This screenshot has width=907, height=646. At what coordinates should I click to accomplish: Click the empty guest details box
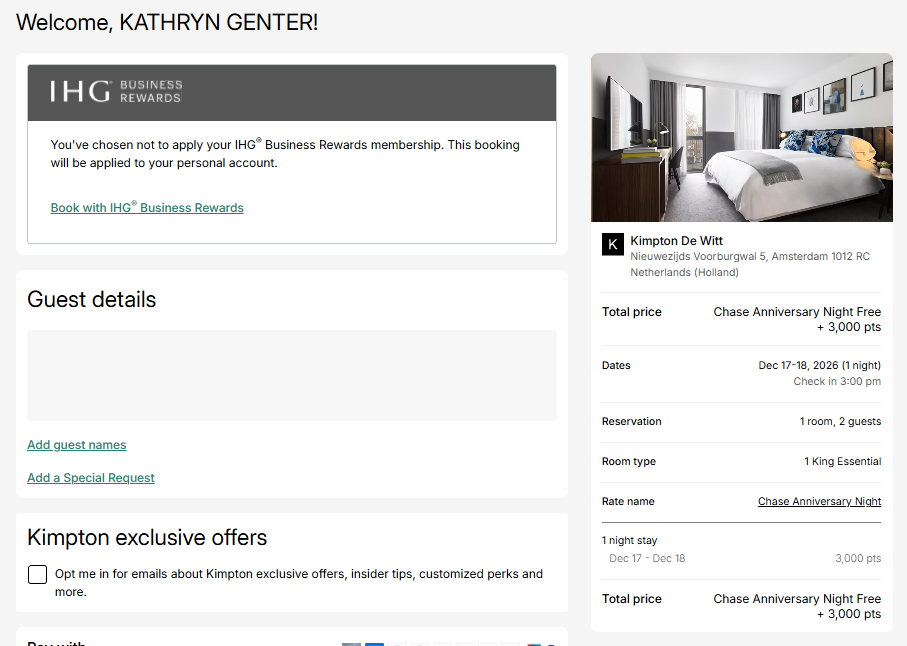[292, 375]
